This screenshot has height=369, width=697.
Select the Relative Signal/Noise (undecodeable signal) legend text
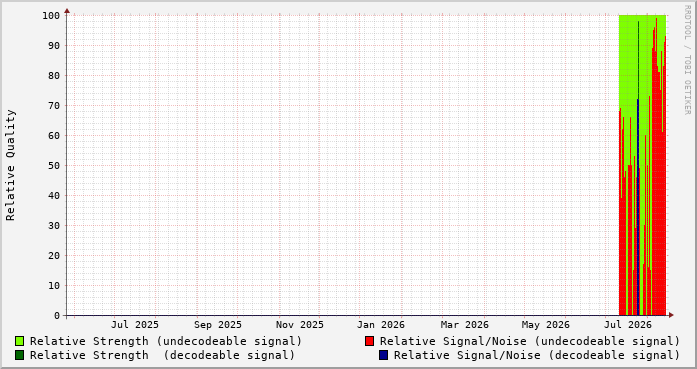(x=530, y=341)
